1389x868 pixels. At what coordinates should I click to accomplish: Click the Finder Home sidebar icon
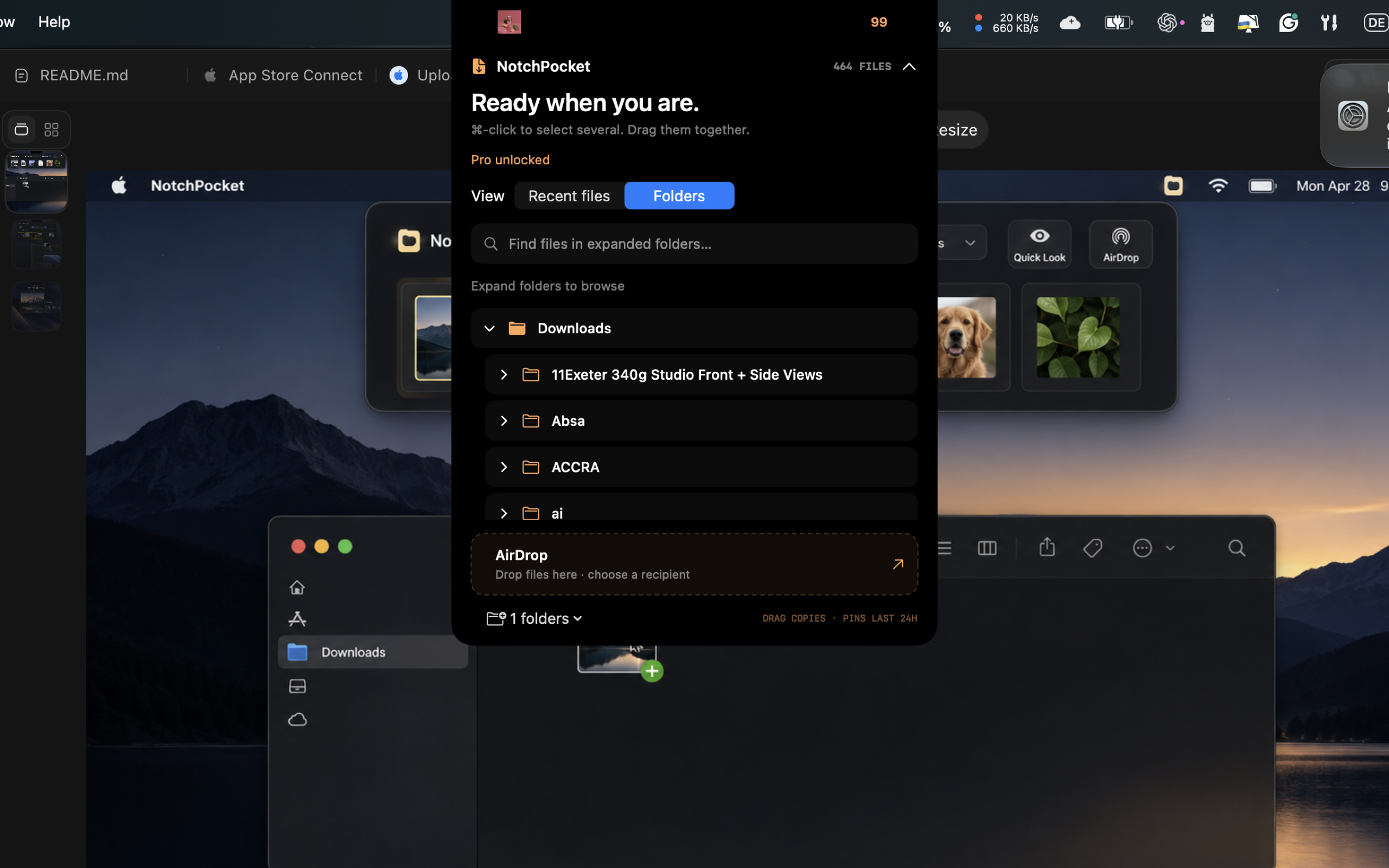pyautogui.click(x=297, y=588)
